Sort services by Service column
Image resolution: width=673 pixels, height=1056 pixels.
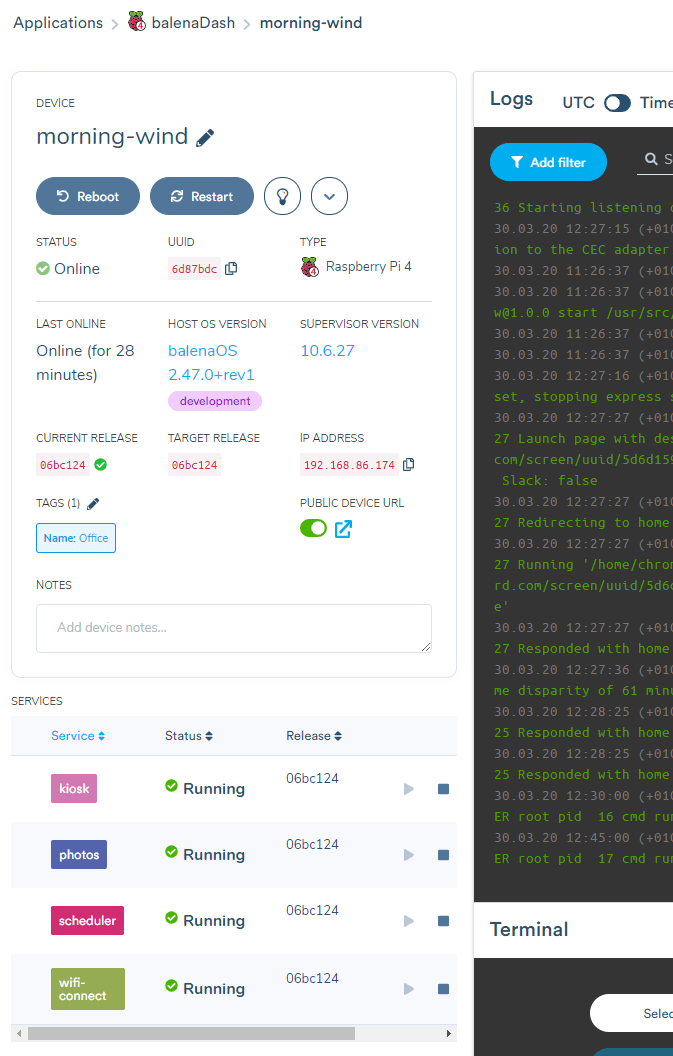77,735
